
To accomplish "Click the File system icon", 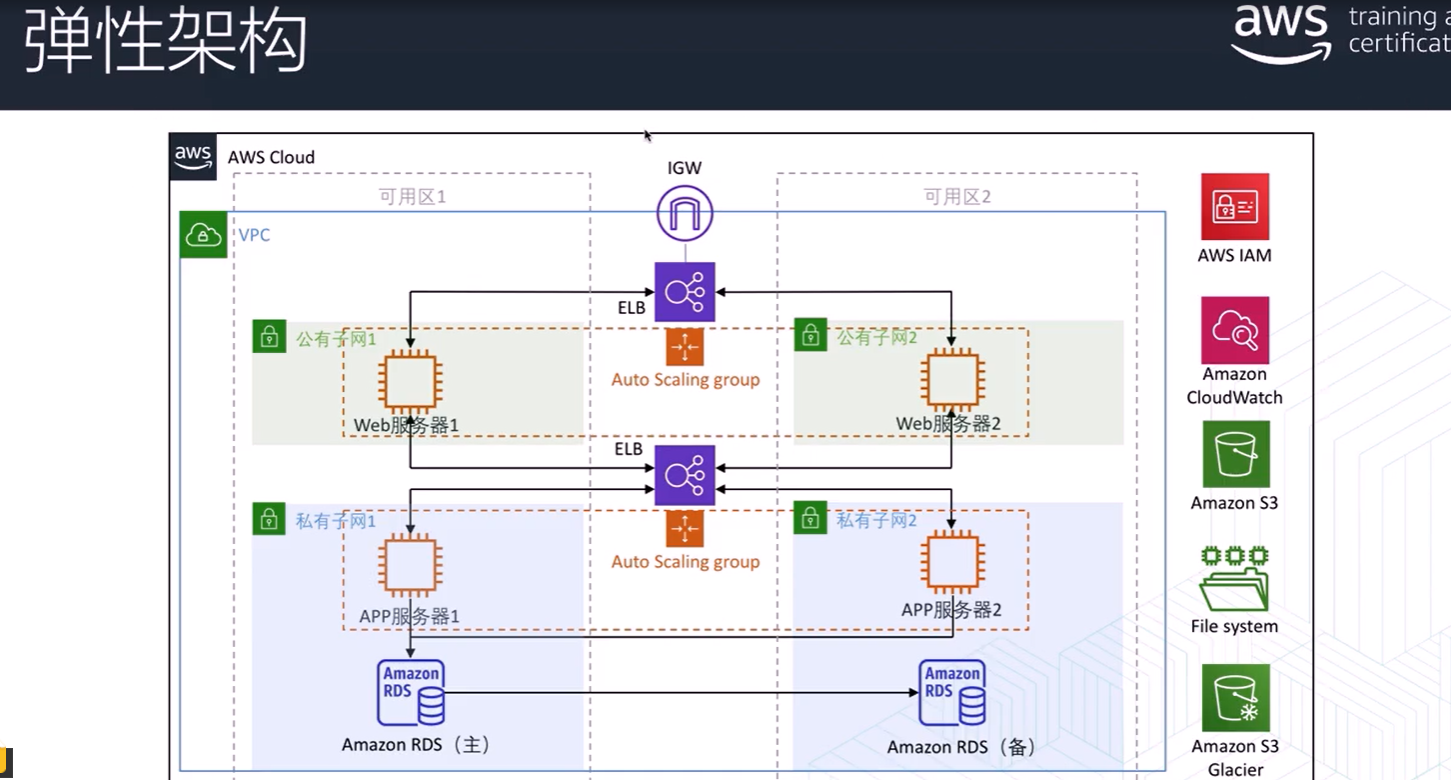I will (x=1235, y=578).
